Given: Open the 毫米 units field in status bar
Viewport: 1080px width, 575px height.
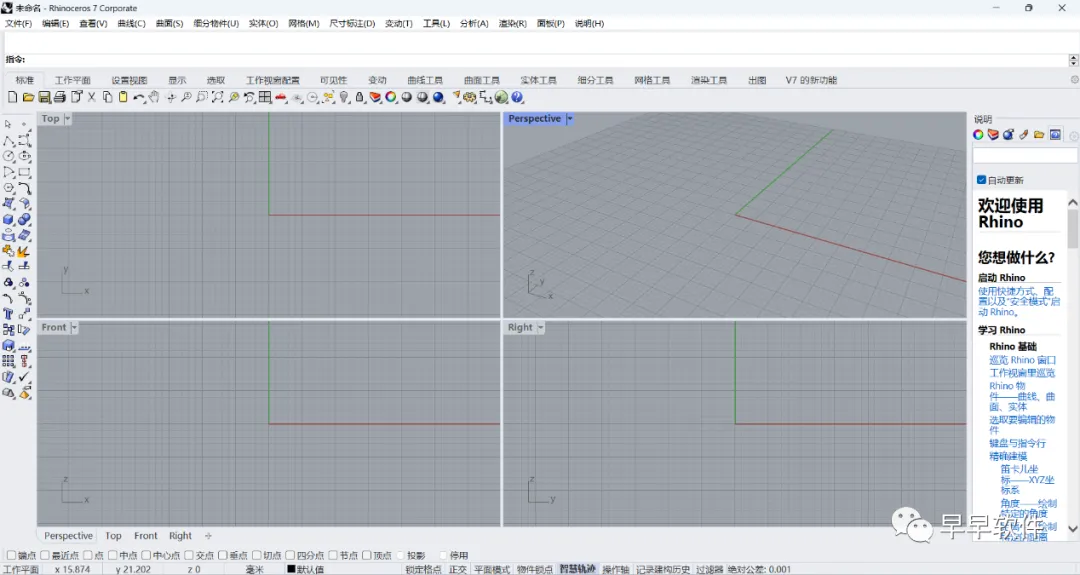Looking at the screenshot, I should click(x=255, y=569).
